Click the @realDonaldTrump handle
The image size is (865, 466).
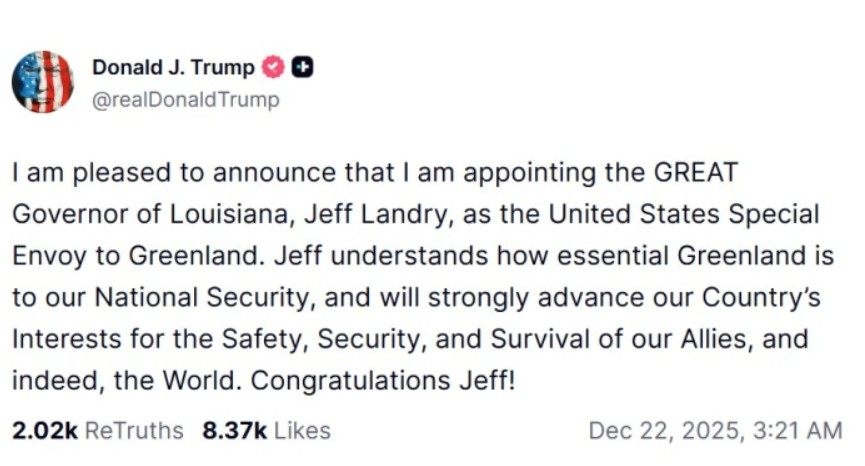click(186, 100)
